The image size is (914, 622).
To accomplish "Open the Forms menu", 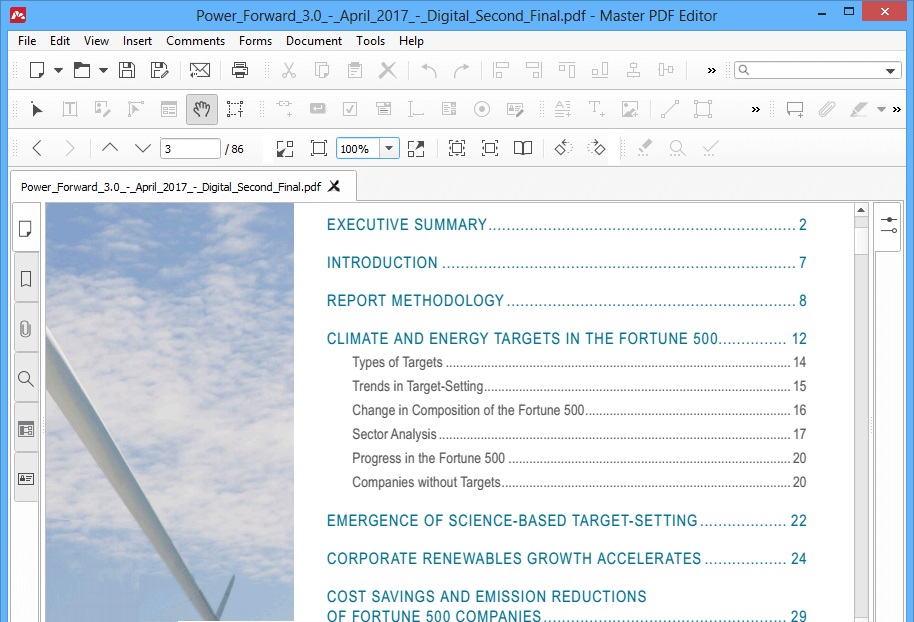I will tap(255, 41).
